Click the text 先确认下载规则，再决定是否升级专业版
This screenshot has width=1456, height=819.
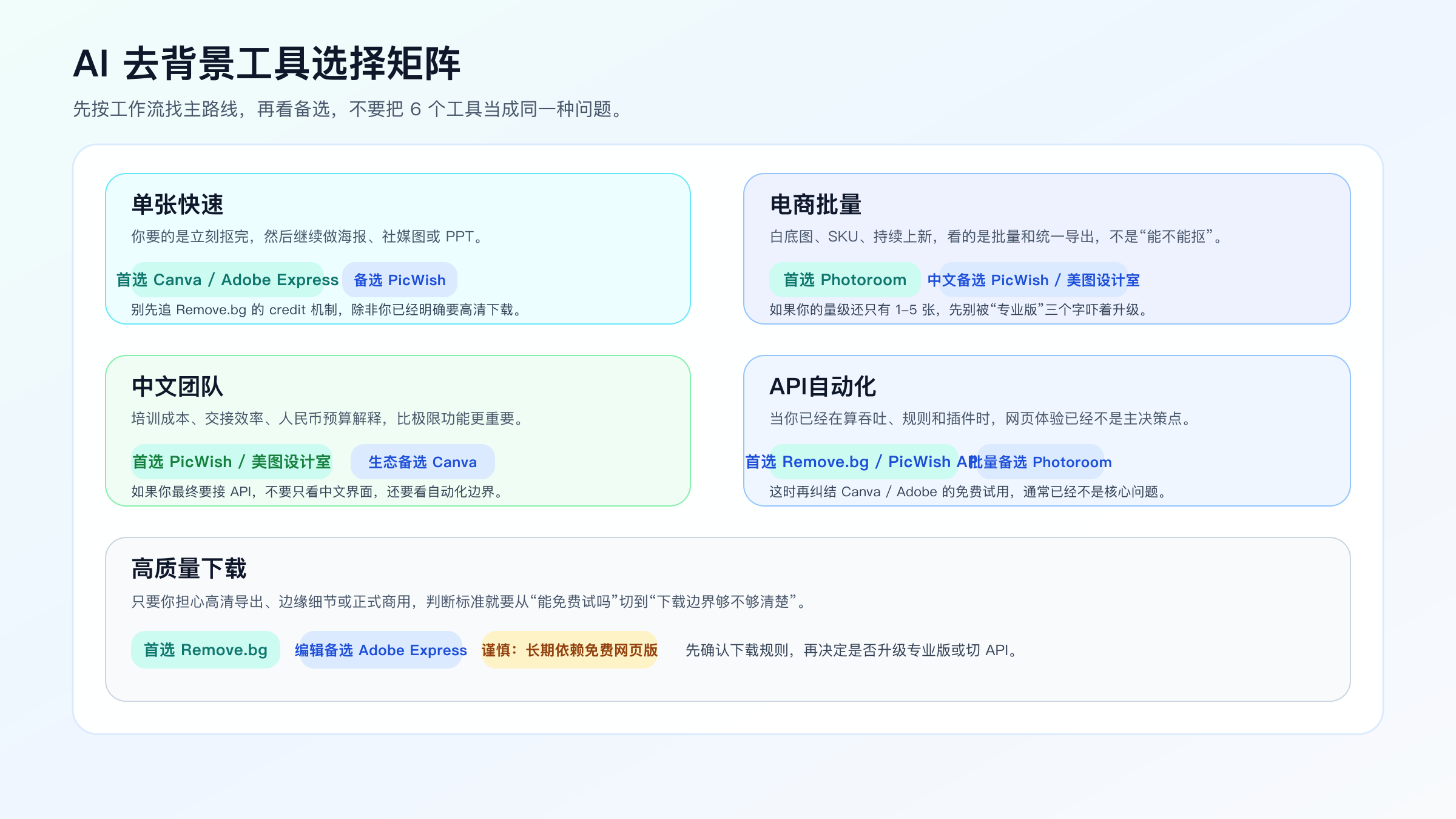pyautogui.click(x=852, y=650)
